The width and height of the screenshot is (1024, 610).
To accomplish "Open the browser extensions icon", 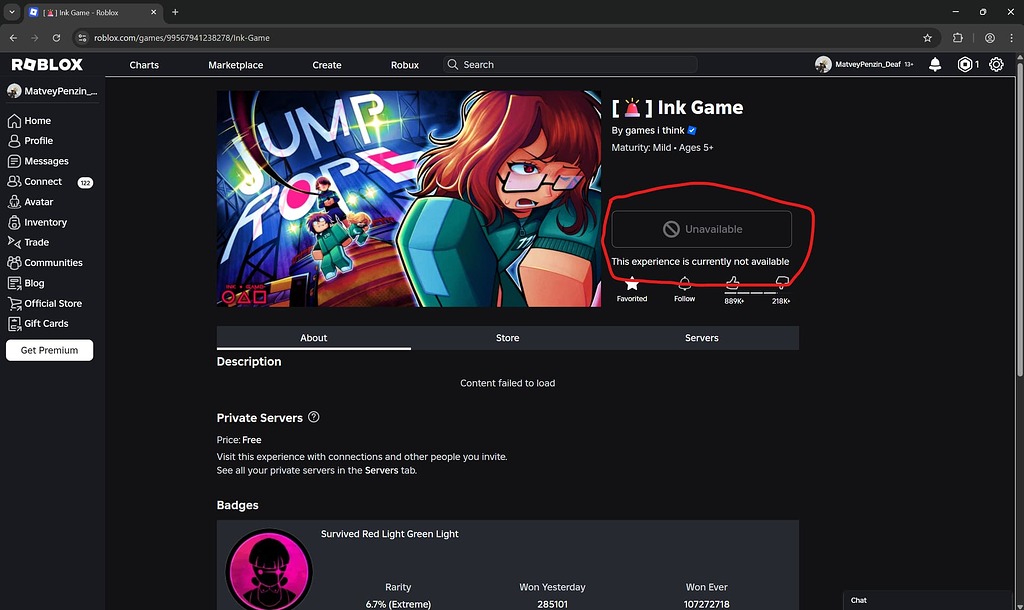I will click(957, 38).
